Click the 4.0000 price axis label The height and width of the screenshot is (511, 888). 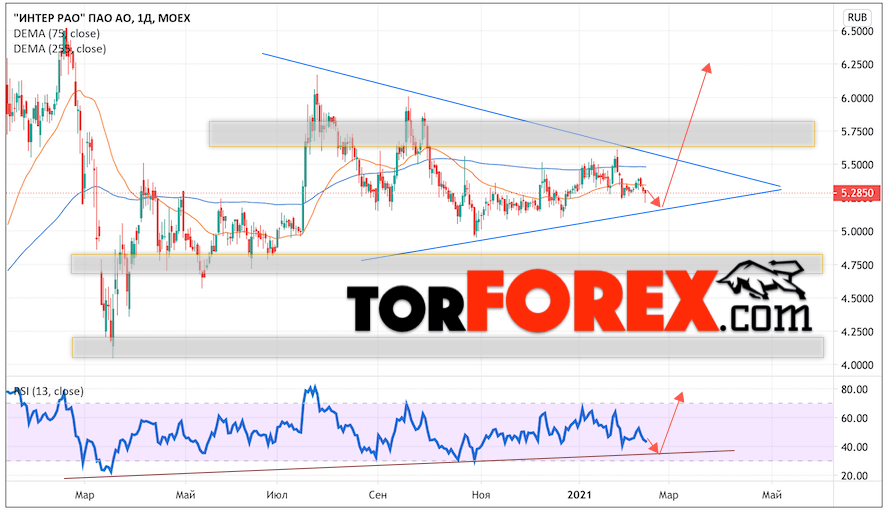tap(857, 365)
